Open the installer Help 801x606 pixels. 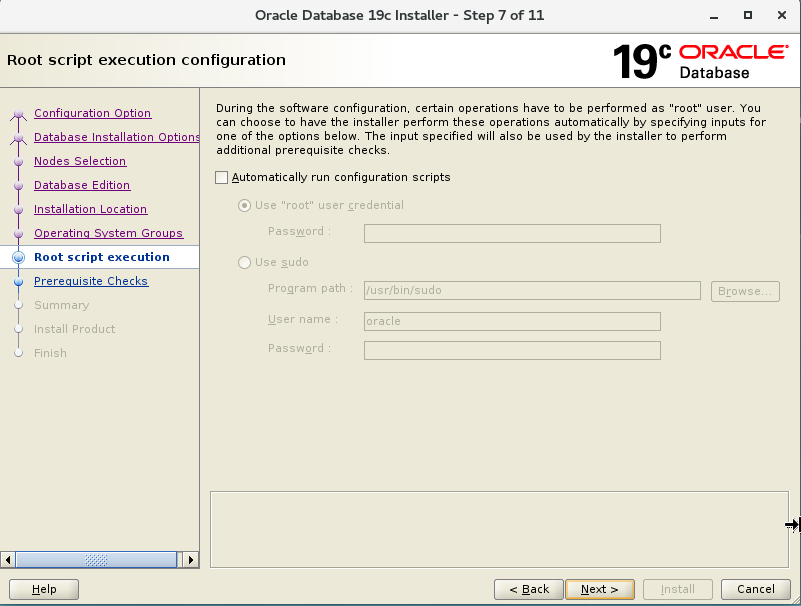pos(44,589)
